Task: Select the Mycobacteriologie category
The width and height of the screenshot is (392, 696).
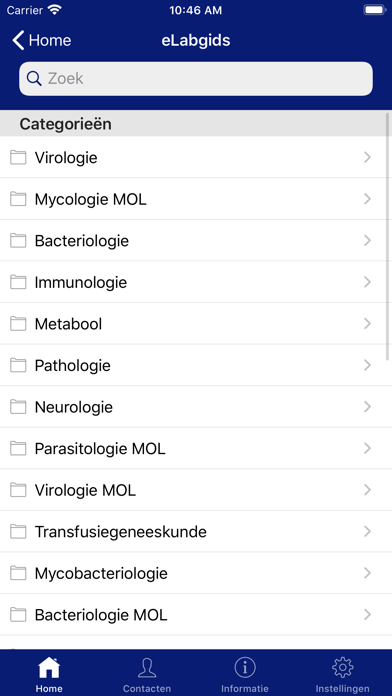Action: coord(196,573)
